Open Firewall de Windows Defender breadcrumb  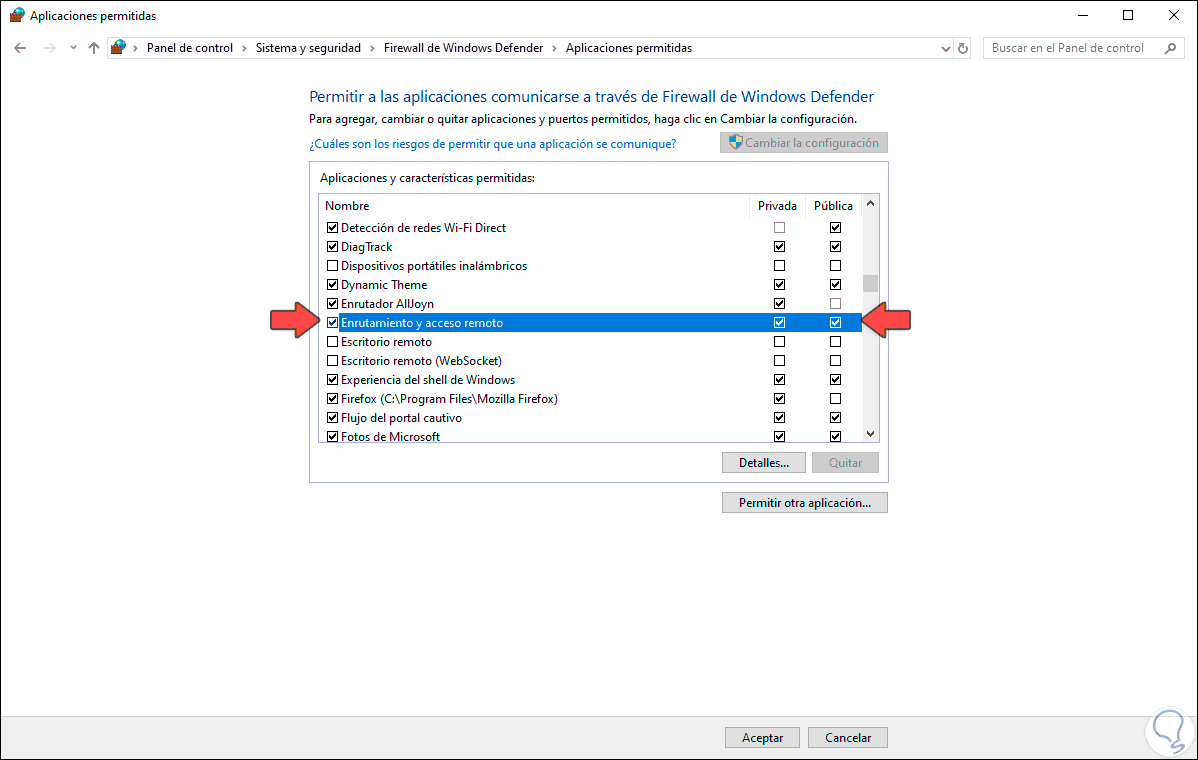point(463,48)
